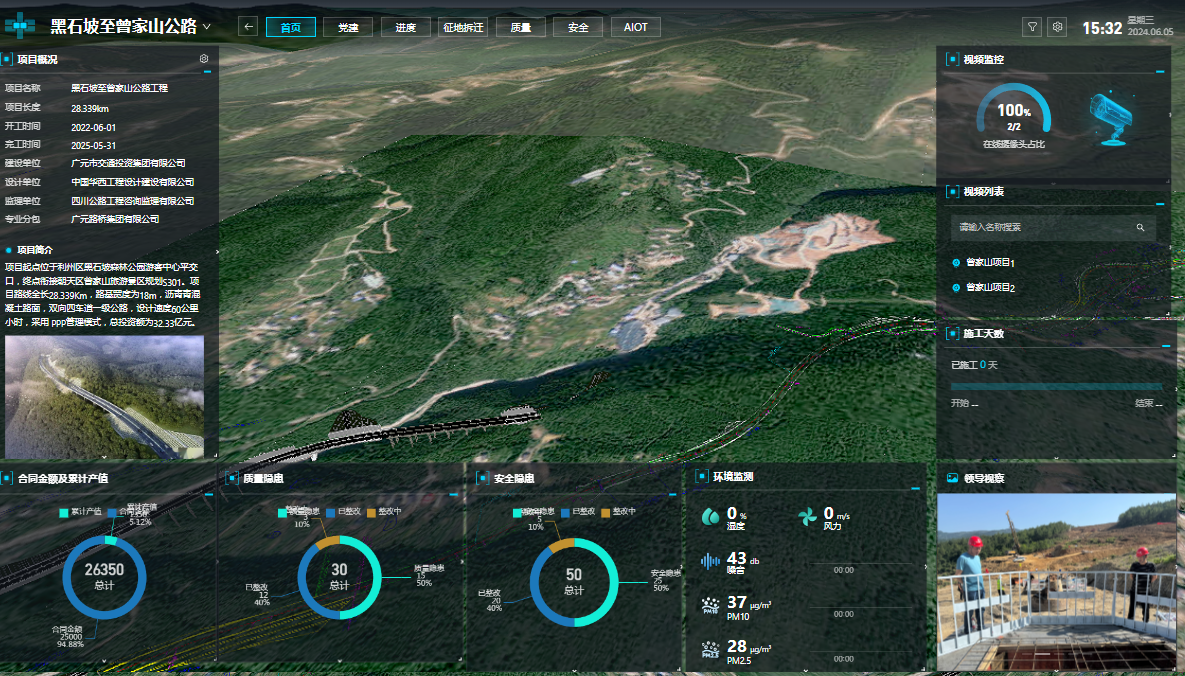Image resolution: width=1185 pixels, height=676 pixels.
Task: Click the search magnifier in 视频列表
Action: pos(1140,228)
